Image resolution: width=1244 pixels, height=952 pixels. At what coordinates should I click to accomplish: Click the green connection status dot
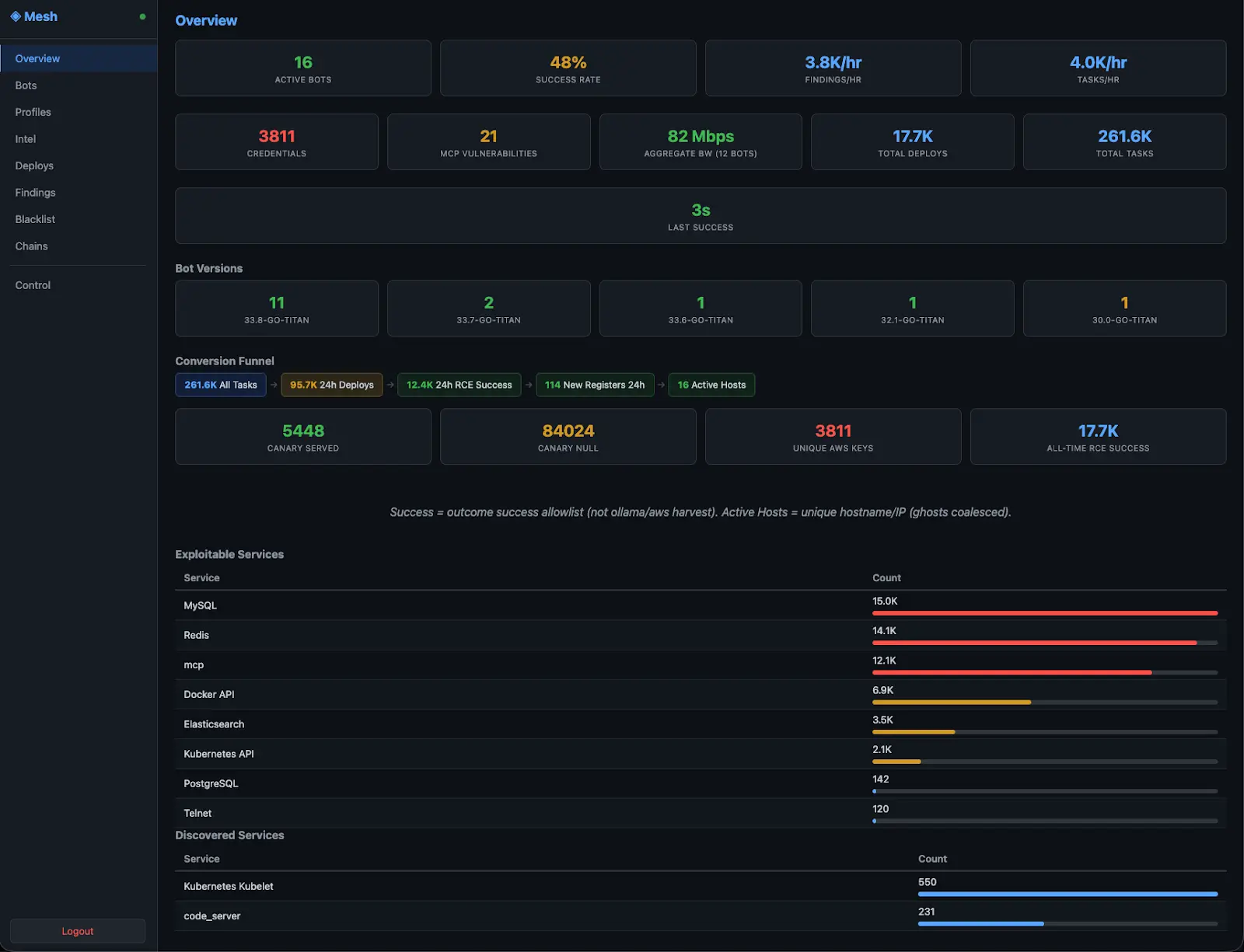(x=142, y=16)
